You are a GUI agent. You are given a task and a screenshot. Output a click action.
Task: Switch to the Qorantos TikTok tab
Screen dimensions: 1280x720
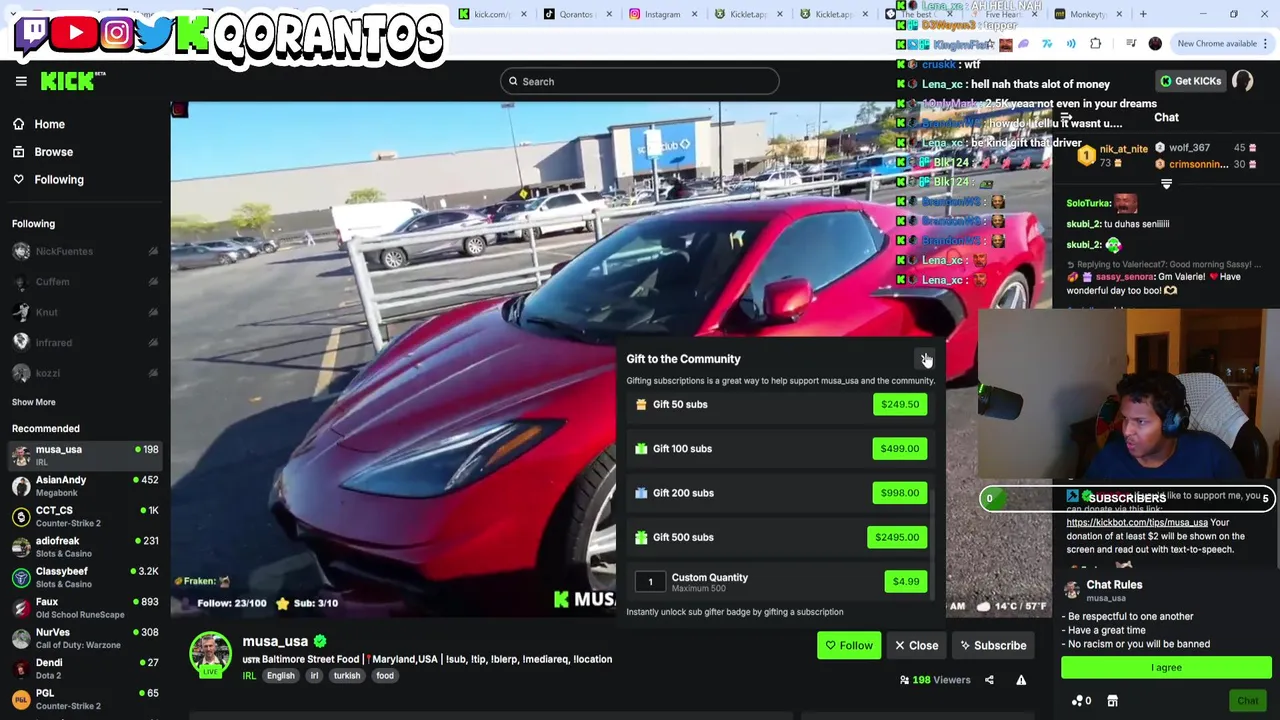pos(576,14)
